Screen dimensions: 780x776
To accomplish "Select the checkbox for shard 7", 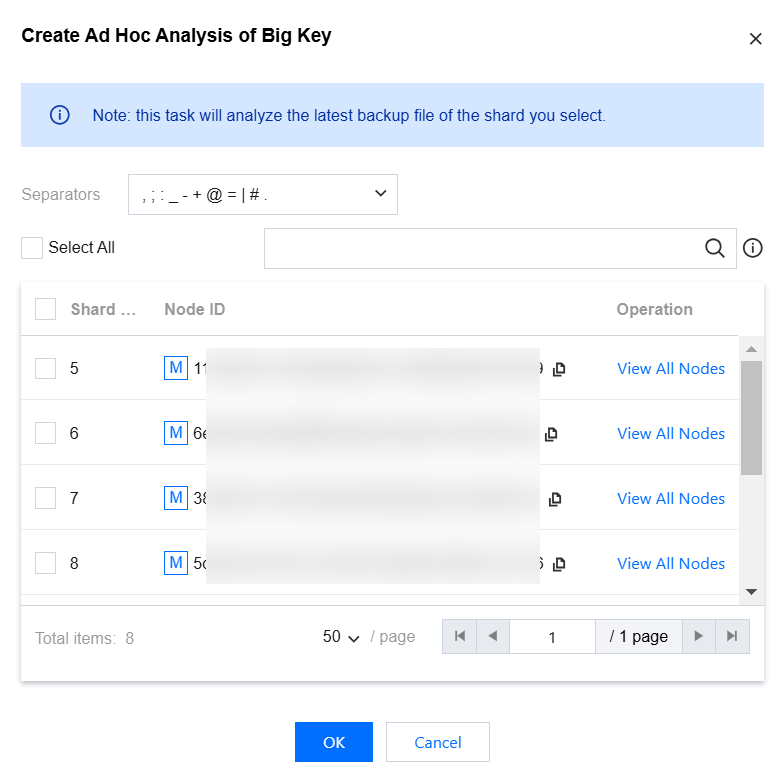I will pyautogui.click(x=46, y=499).
